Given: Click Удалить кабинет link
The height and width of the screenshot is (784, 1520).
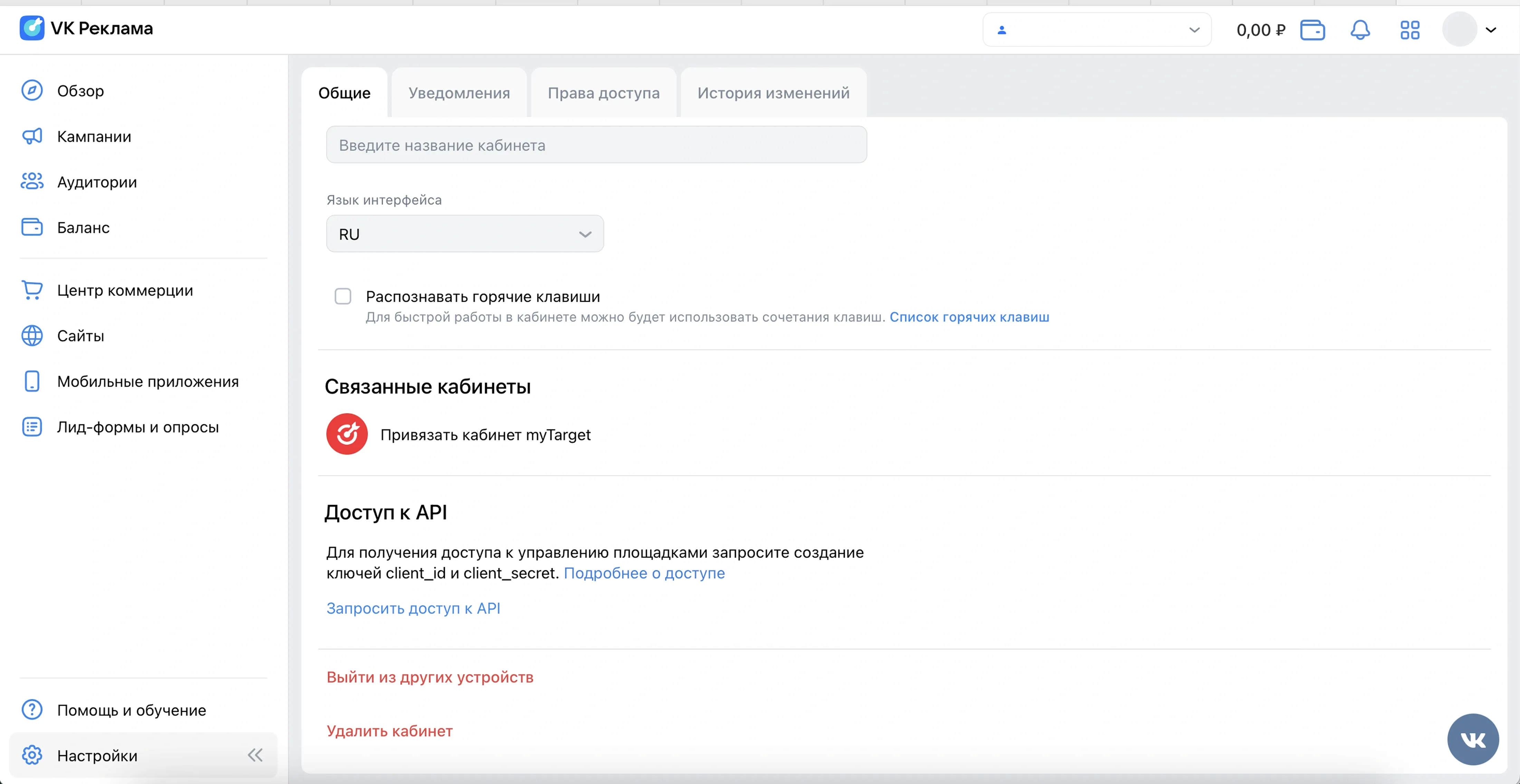Looking at the screenshot, I should click(x=390, y=731).
